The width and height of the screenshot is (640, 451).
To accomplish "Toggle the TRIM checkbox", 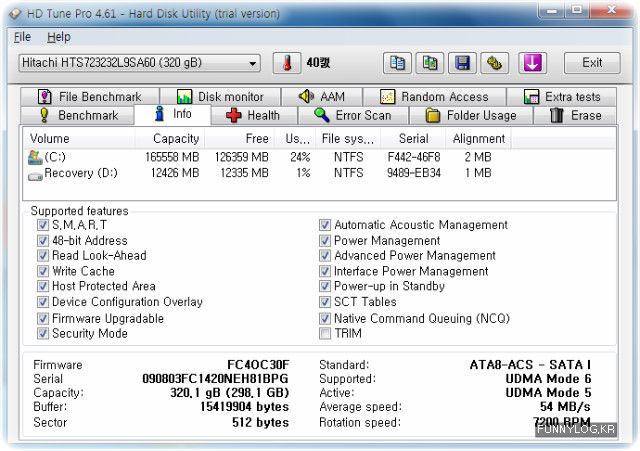I will [325, 333].
